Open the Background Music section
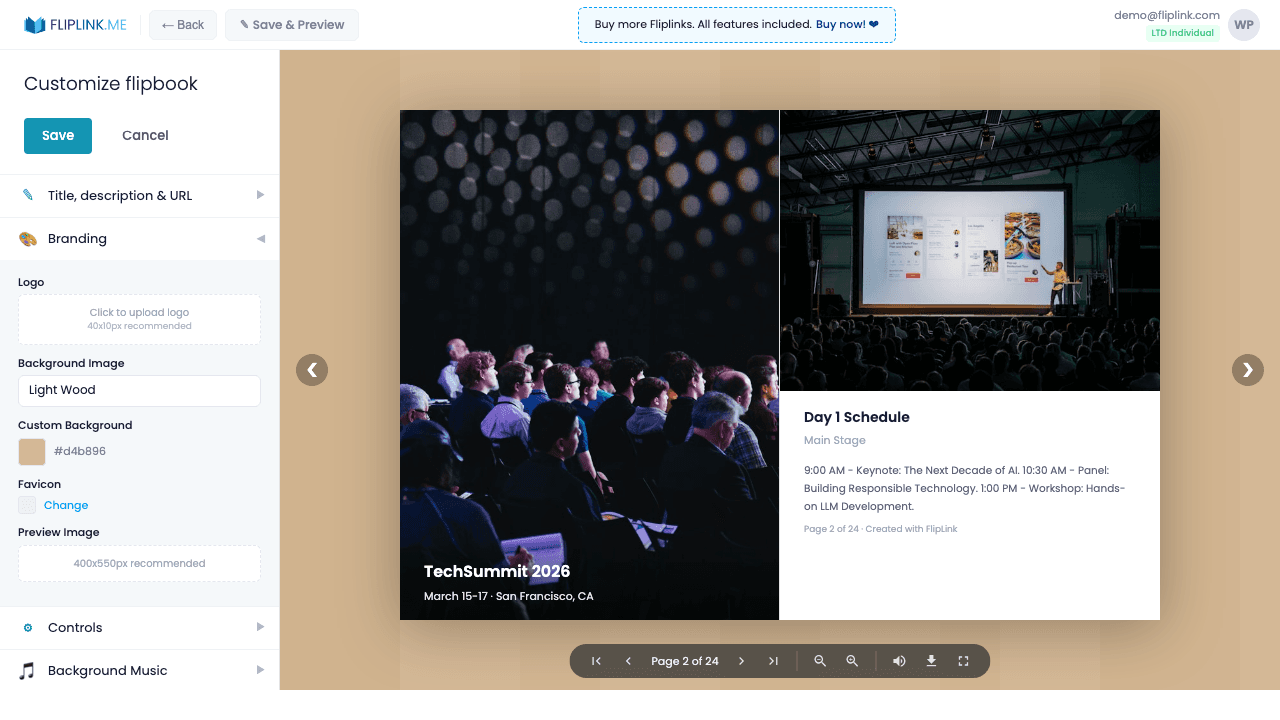This screenshot has width=1280, height=720. pyautogui.click(x=139, y=670)
